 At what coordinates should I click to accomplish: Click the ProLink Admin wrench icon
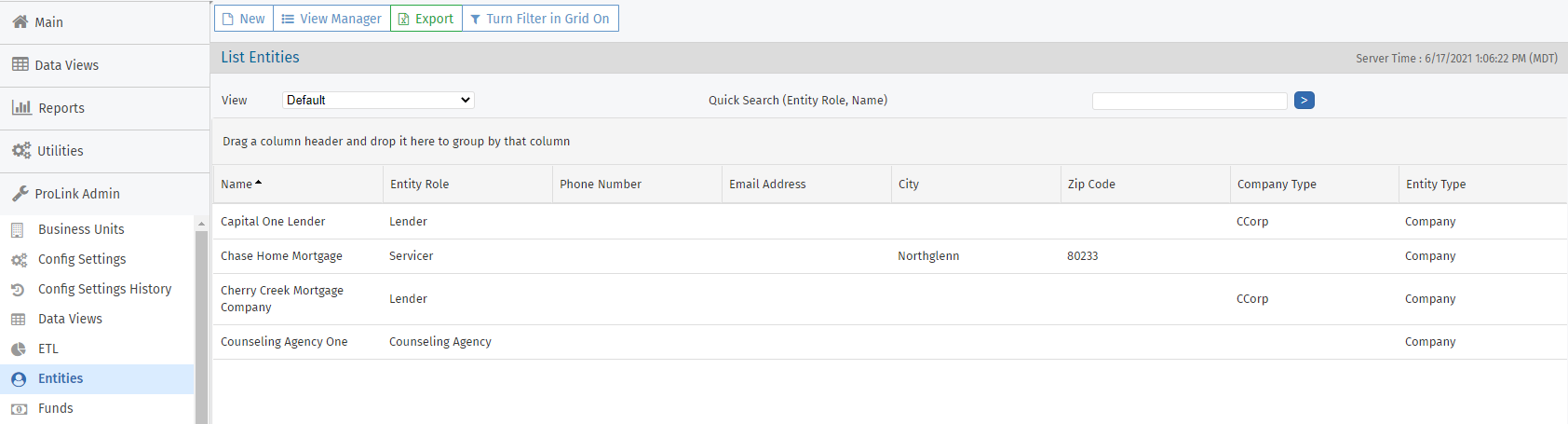20,193
